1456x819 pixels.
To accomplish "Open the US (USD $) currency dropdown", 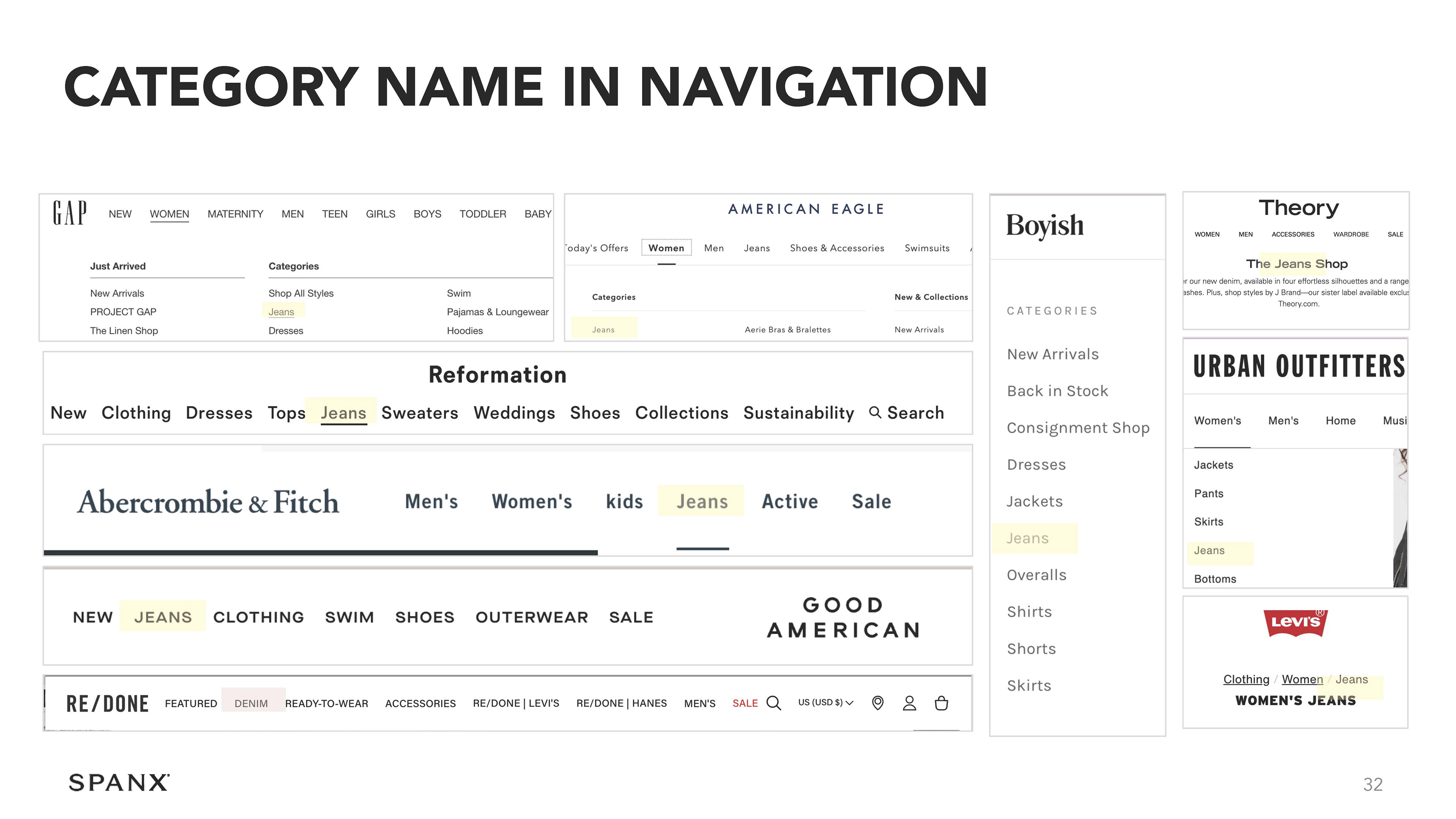I will [826, 703].
